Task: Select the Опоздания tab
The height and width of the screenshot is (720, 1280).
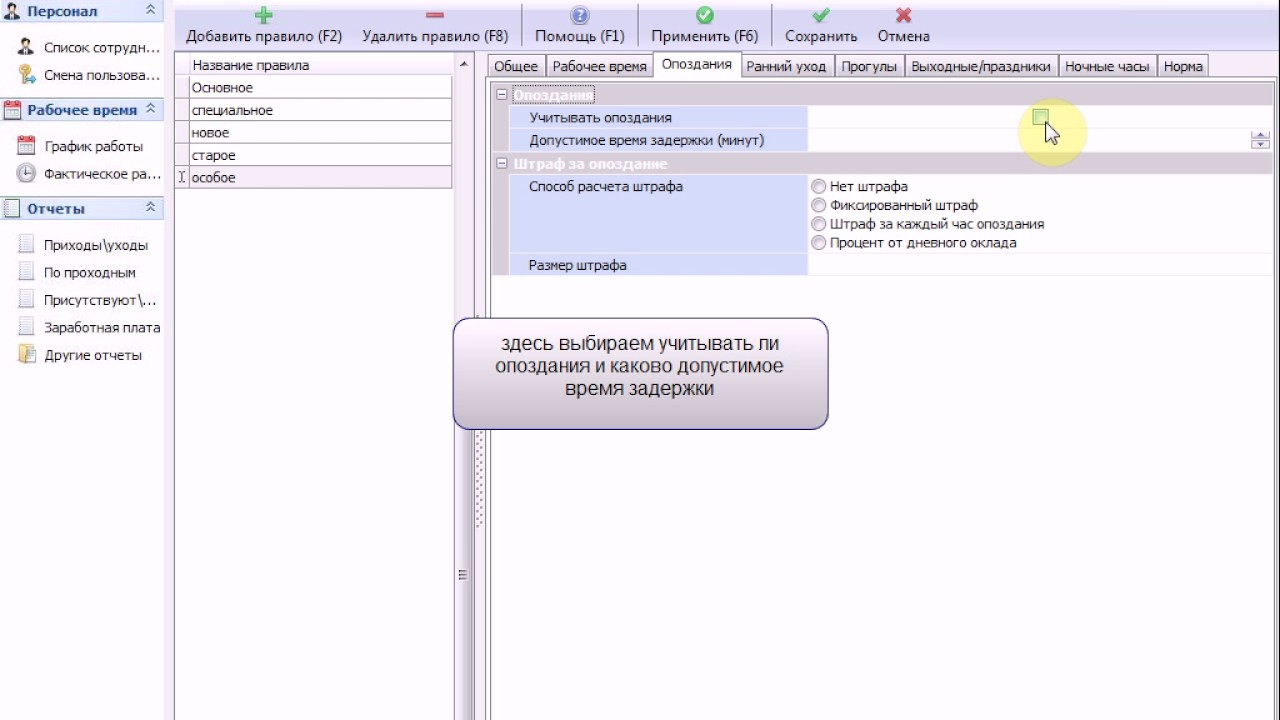Action: [x=697, y=65]
